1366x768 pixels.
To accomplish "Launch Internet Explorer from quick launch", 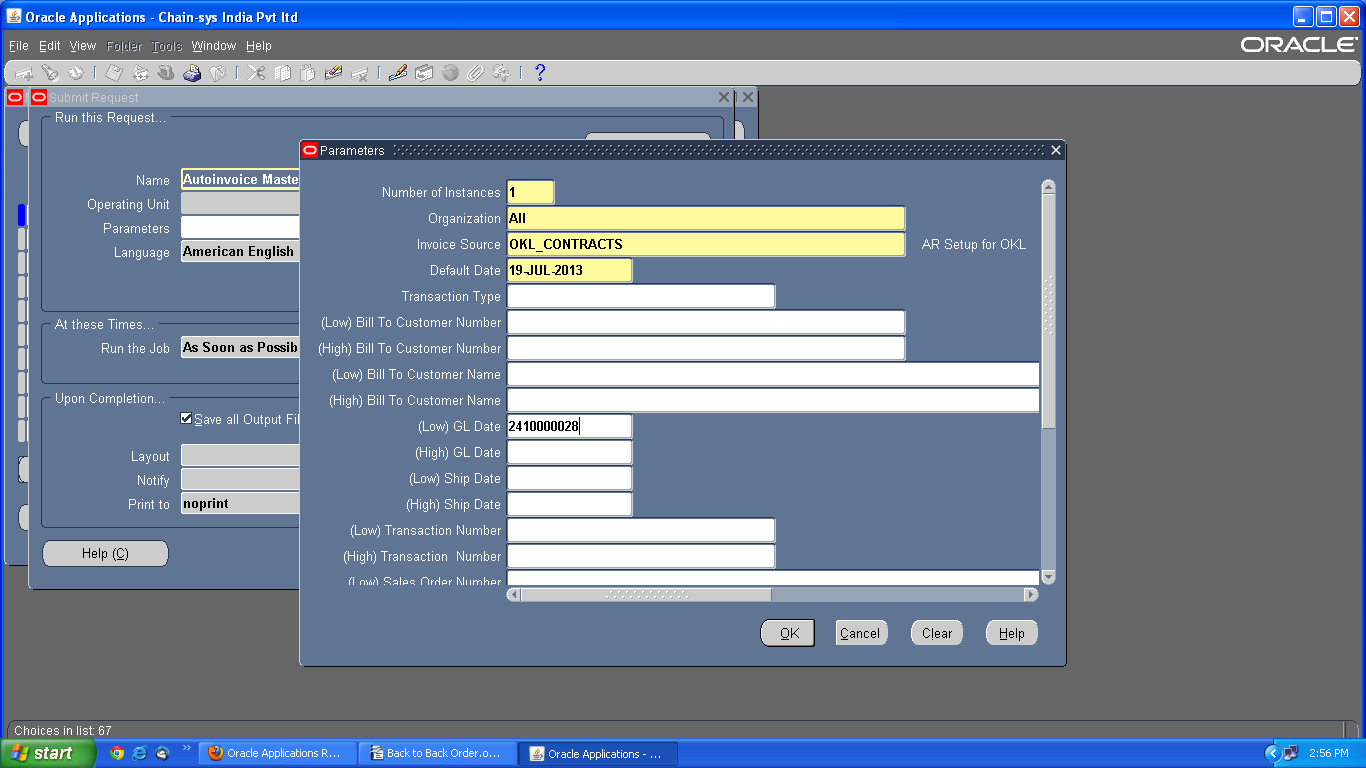I will [140, 753].
